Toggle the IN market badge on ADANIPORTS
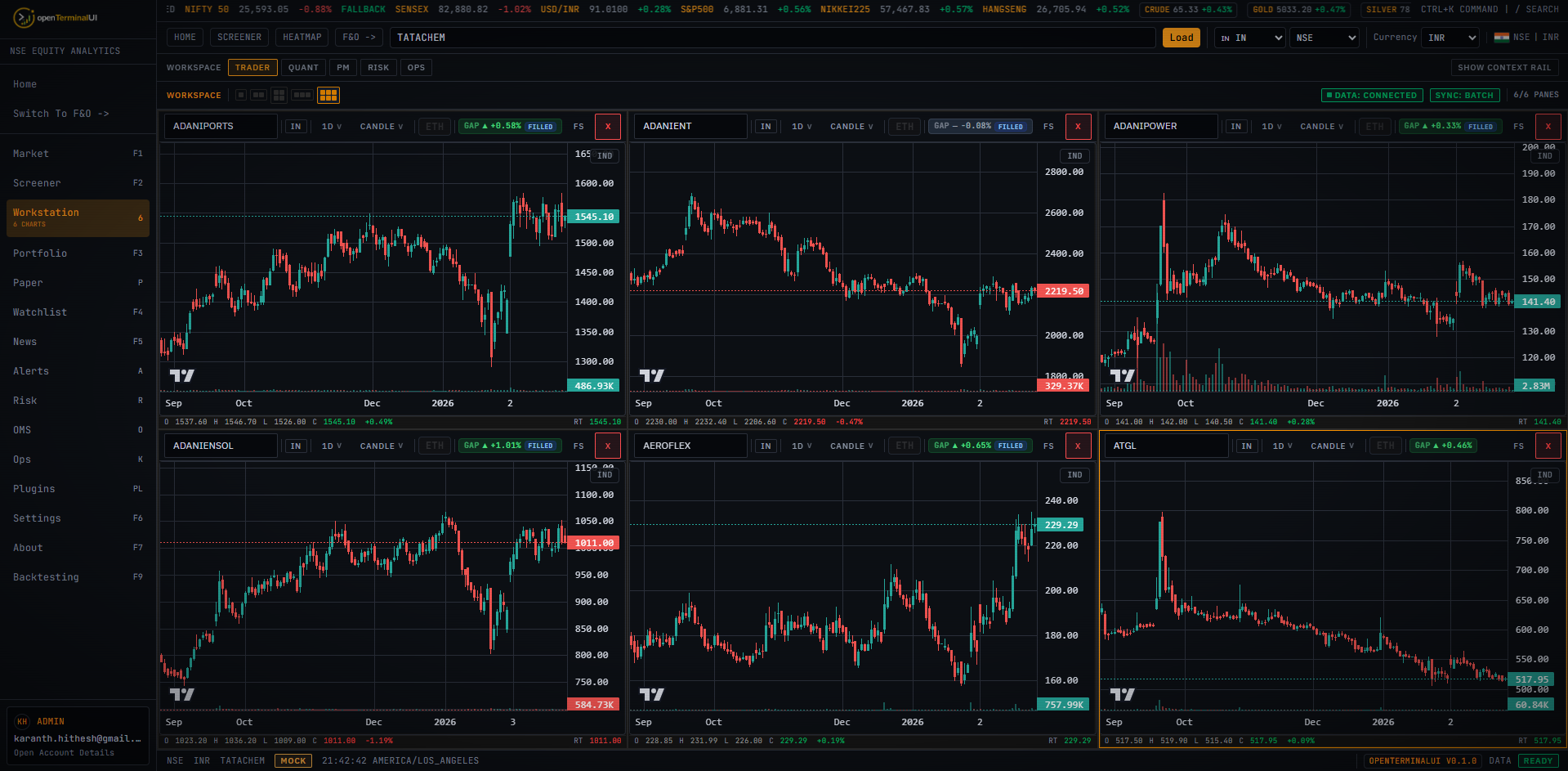 (296, 127)
